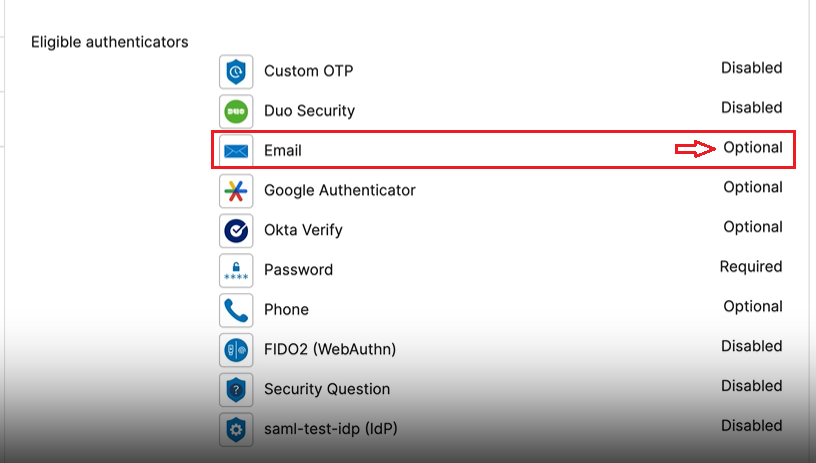
Task: Select the Okta Verify authenticator name
Action: tap(303, 230)
